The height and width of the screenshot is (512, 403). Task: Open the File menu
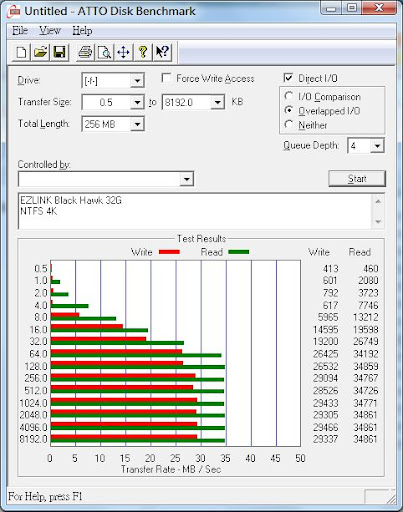[x=20, y=31]
